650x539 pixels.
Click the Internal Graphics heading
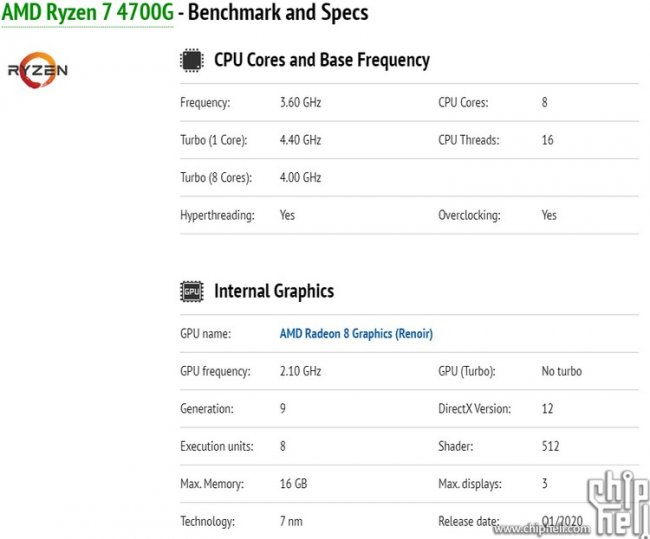click(x=273, y=292)
